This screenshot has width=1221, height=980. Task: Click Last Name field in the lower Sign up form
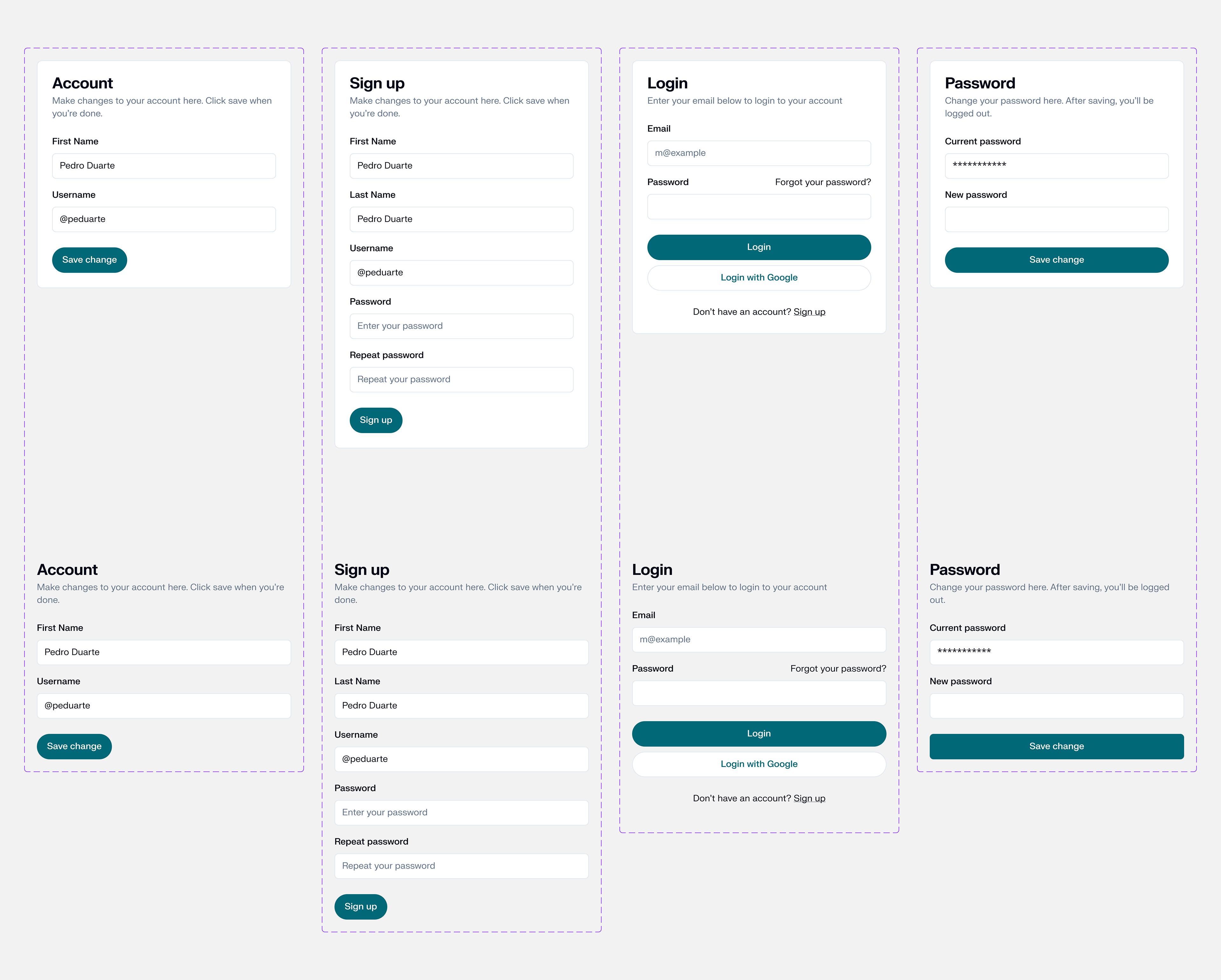click(461, 706)
